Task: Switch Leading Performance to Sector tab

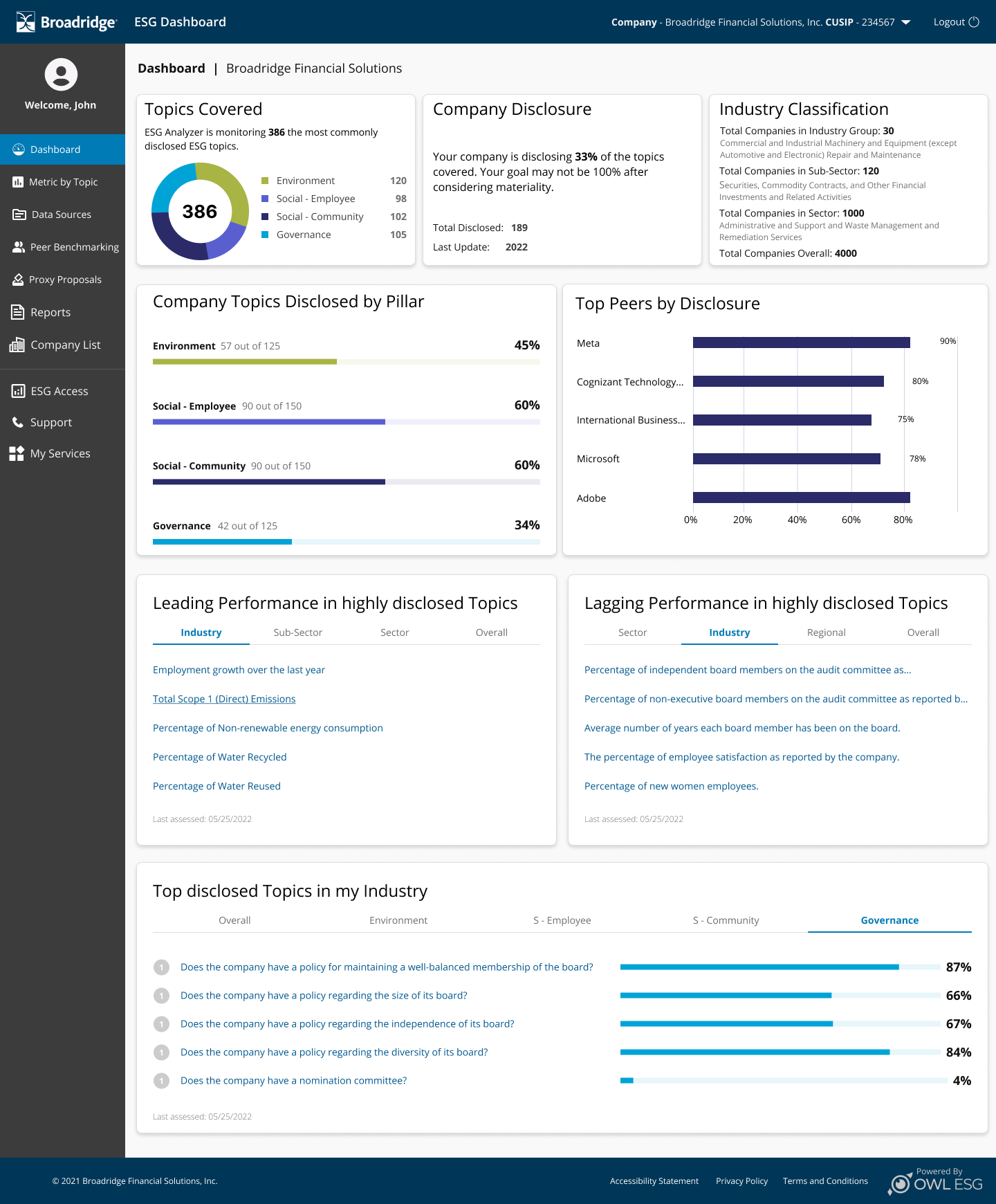Action: click(x=395, y=632)
